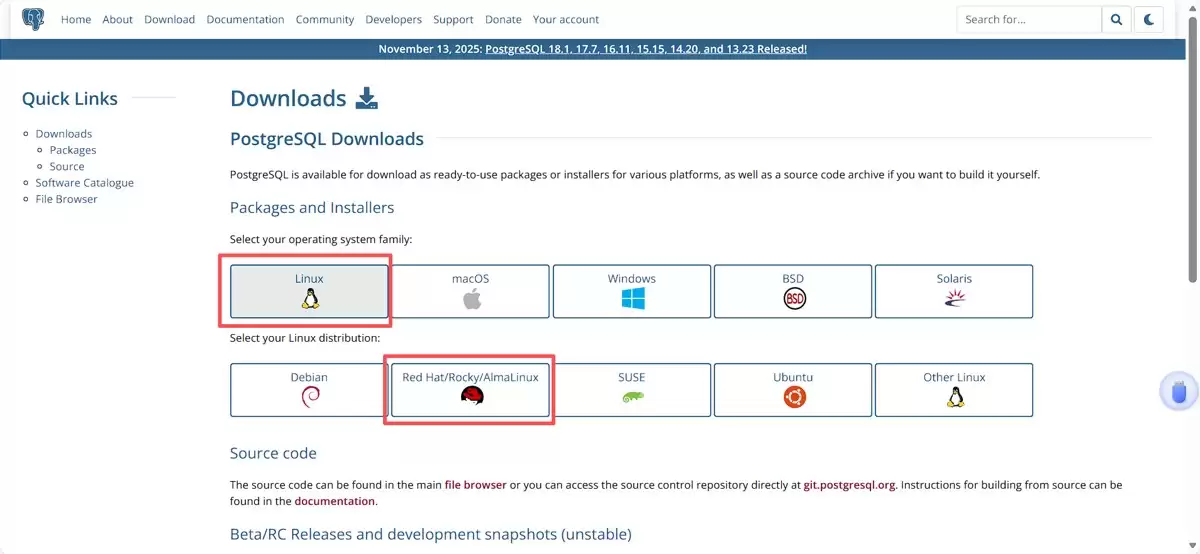Image resolution: width=1200 pixels, height=554 pixels.
Task: Open the Support menu item
Action: 454,19
